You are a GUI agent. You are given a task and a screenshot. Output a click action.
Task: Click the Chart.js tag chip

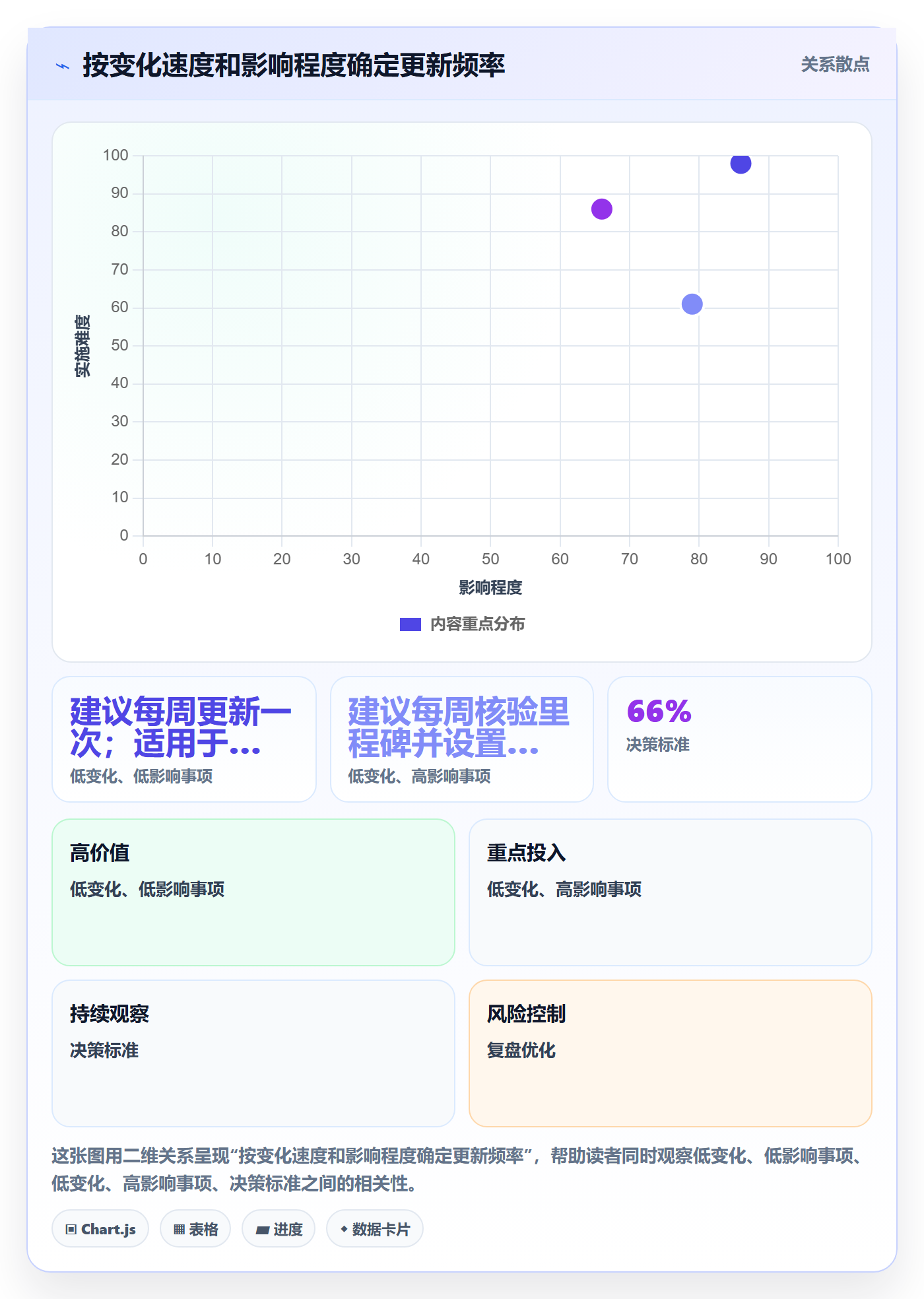(x=100, y=1229)
